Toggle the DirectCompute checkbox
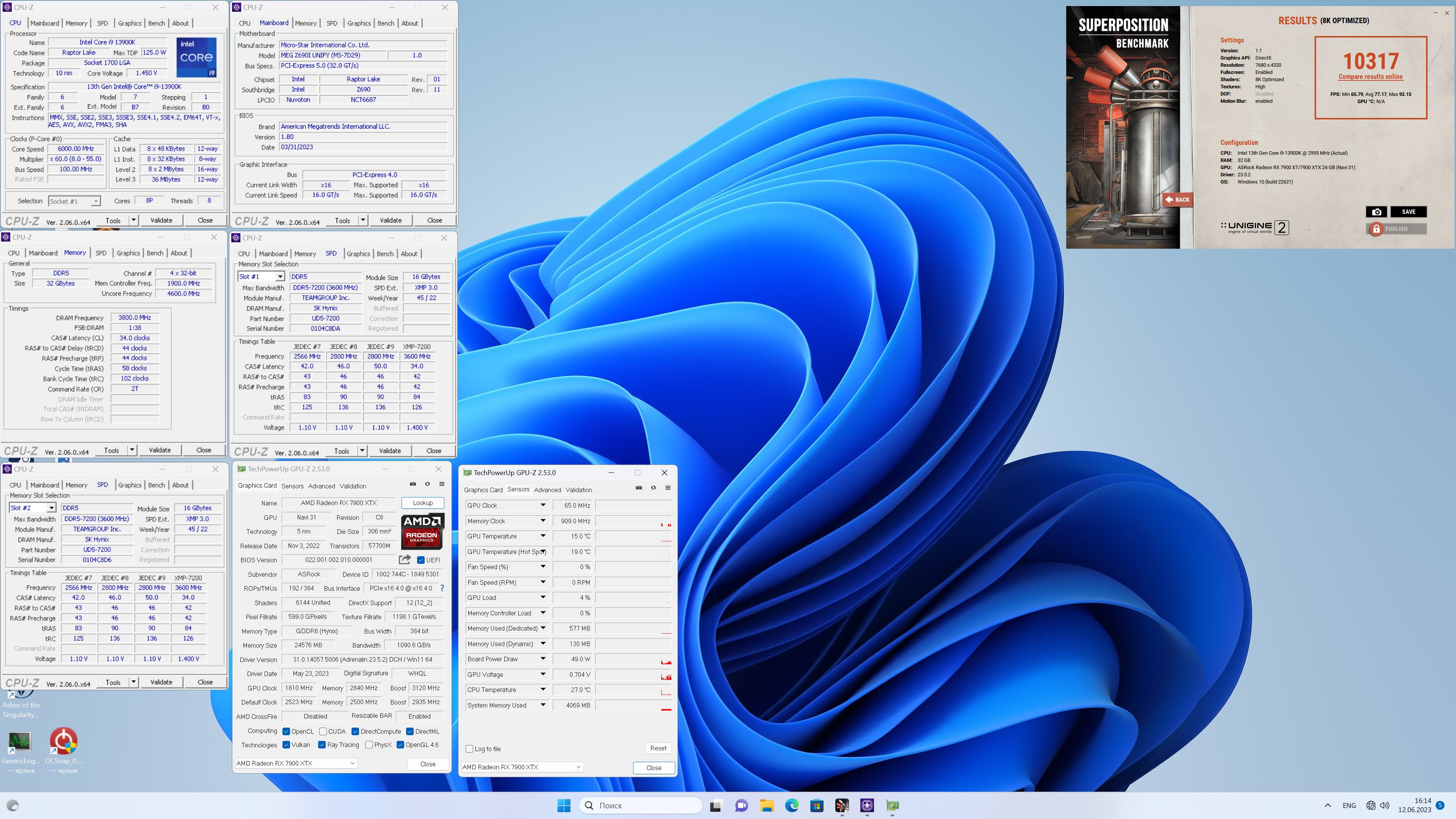The image size is (1456, 819). coord(356,731)
